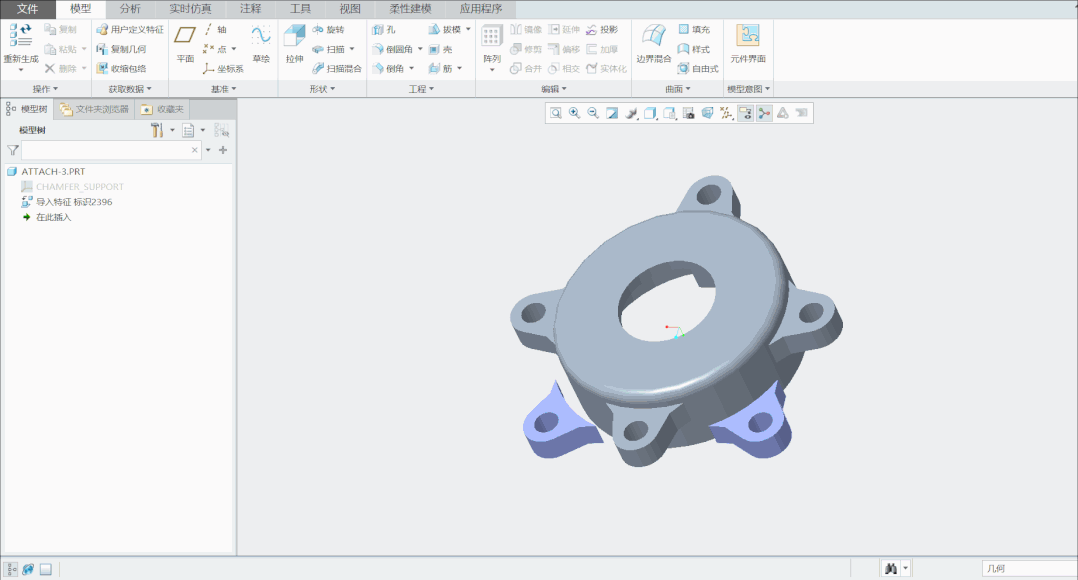The image size is (1078, 580).
Task: Expand the 基准 group dropdown
Action: 223,89
